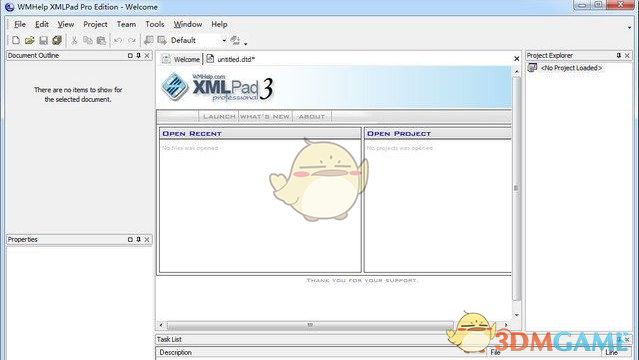The width and height of the screenshot is (639, 360).
Task: Open the File menu
Action: click(x=20, y=24)
